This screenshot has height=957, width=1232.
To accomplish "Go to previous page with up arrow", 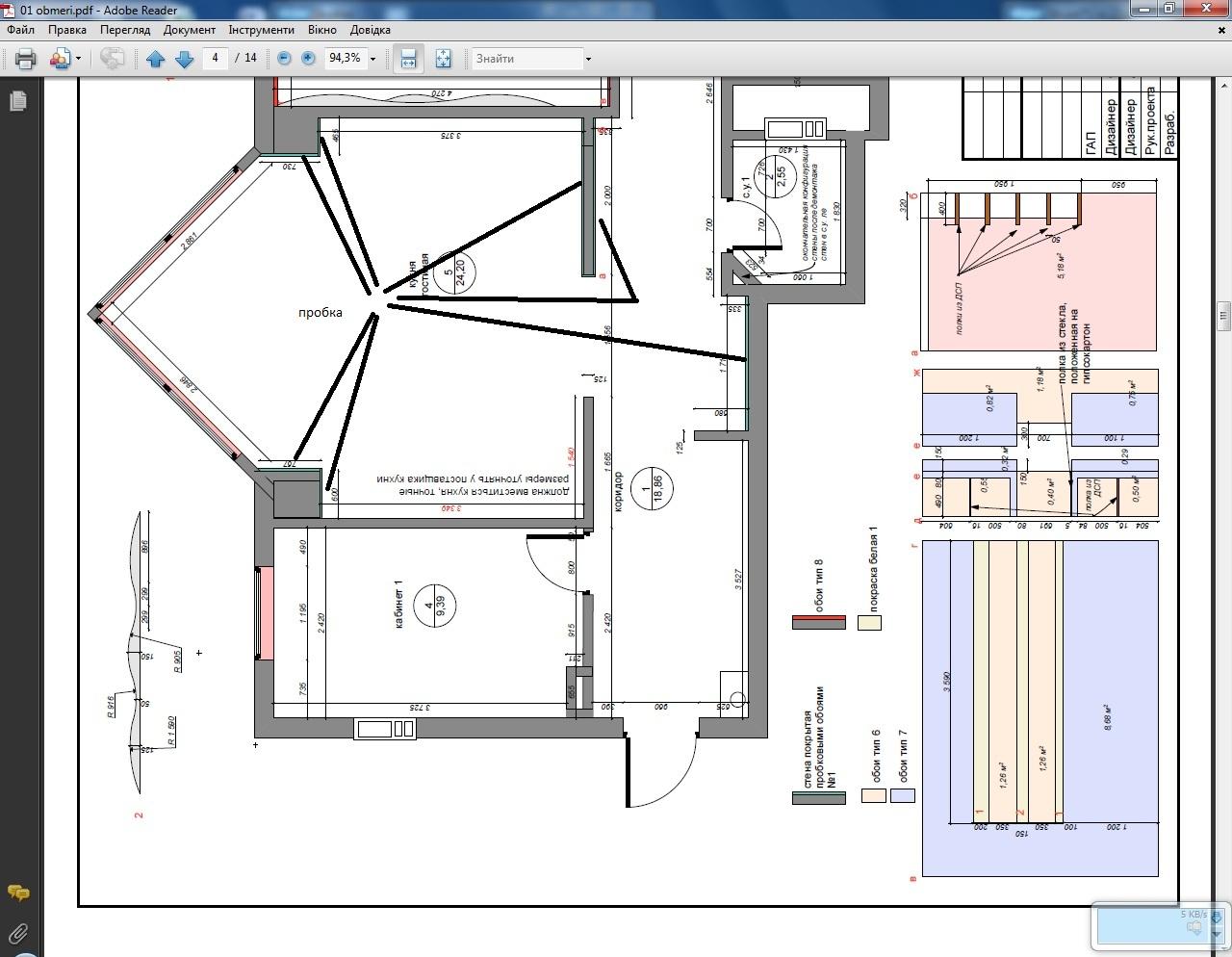I will [x=156, y=59].
